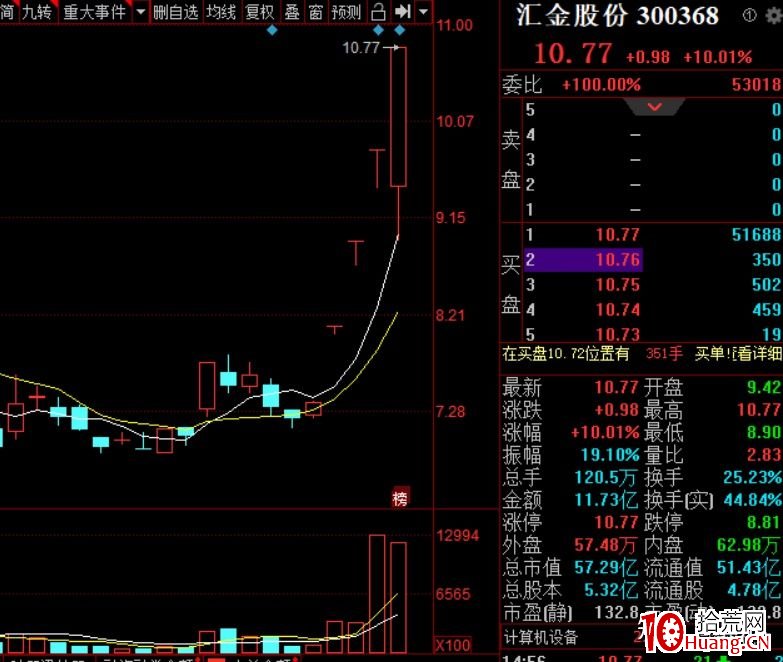The height and width of the screenshot is (662, 783).
Task: Click the 外盘 value 57.48万
Action: [x=606, y=545]
